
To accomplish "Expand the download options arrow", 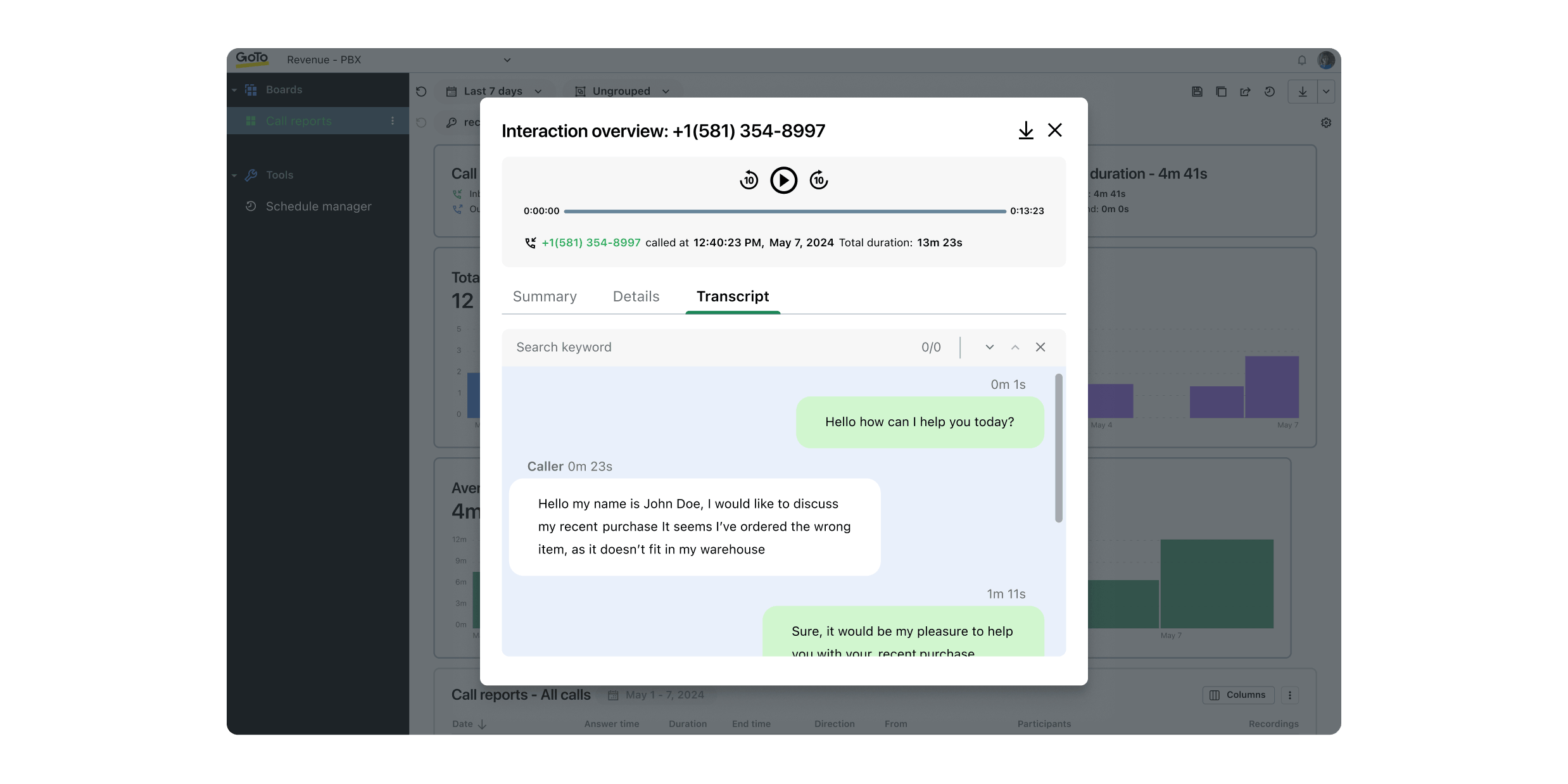I will 1326,92.
